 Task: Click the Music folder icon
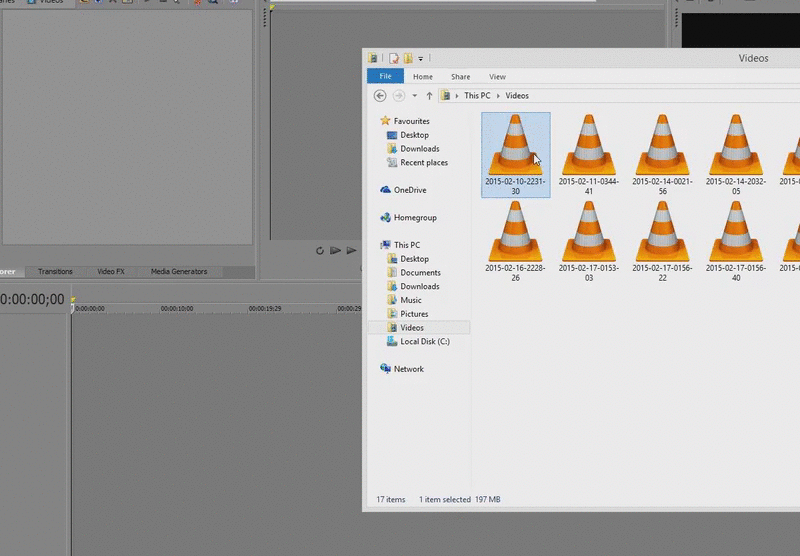point(392,299)
